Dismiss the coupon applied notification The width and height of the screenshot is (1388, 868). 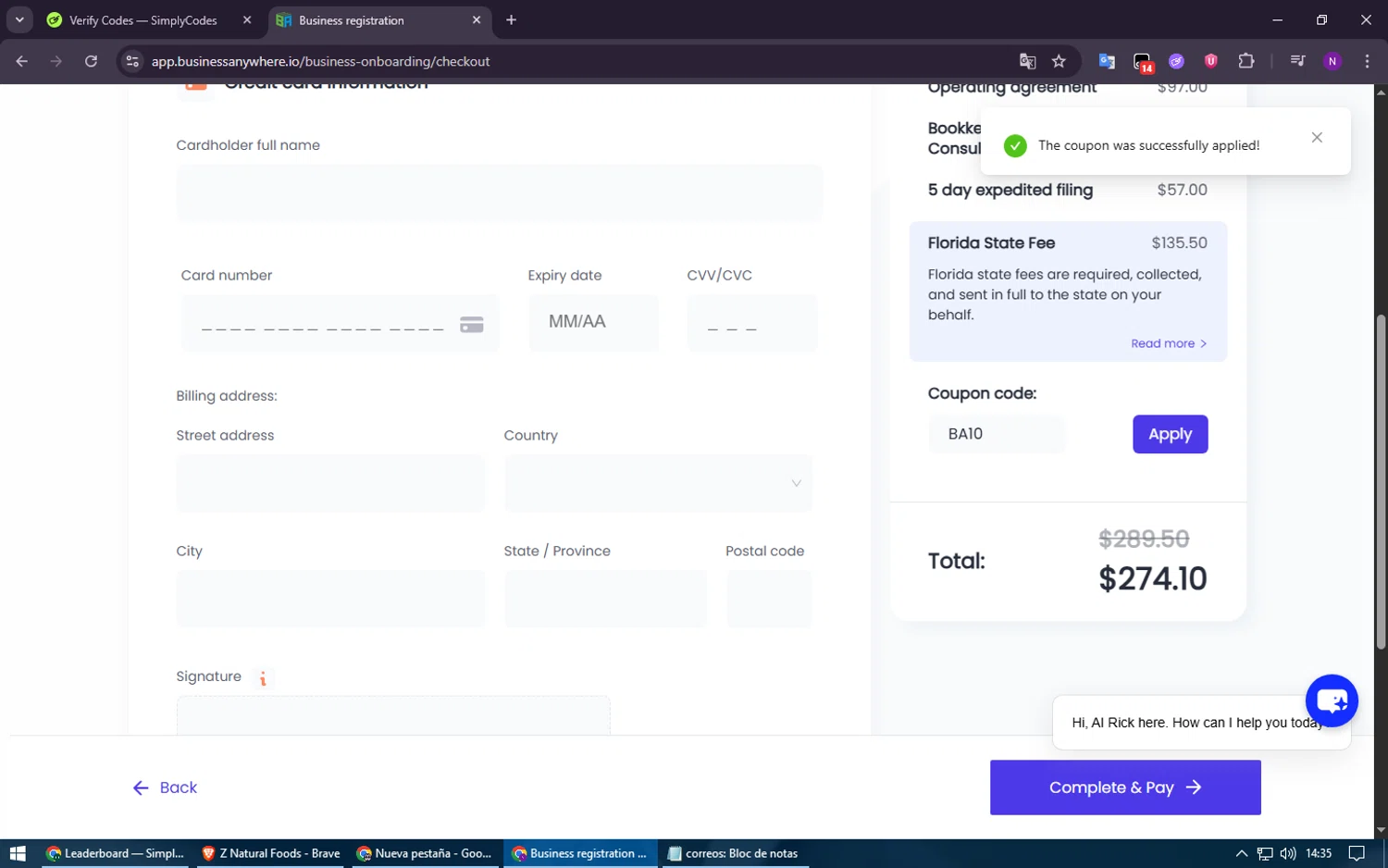click(x=1317, y=137)
